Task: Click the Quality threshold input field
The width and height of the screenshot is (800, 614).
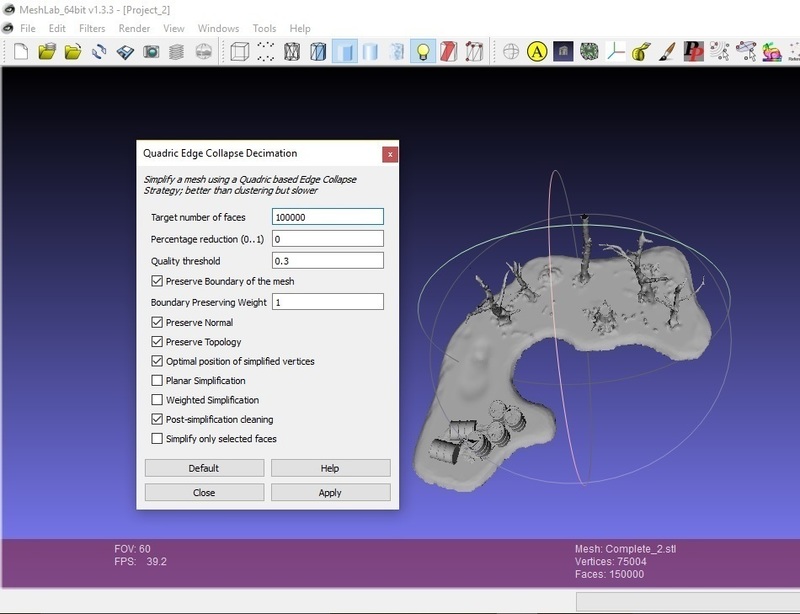Action: click(x=328, y=261)
